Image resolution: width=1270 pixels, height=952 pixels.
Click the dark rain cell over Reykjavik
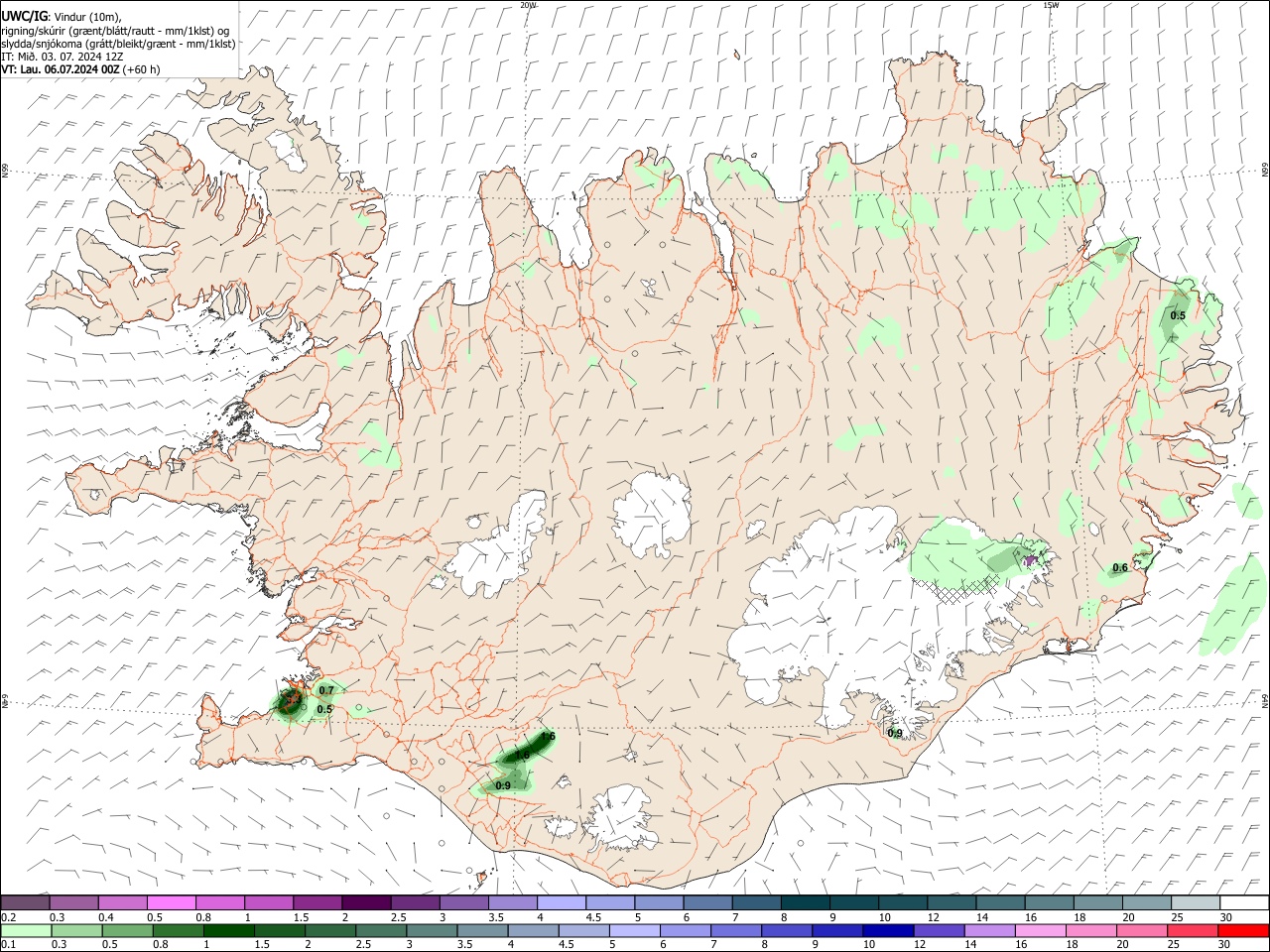click(x=290, y=701)
